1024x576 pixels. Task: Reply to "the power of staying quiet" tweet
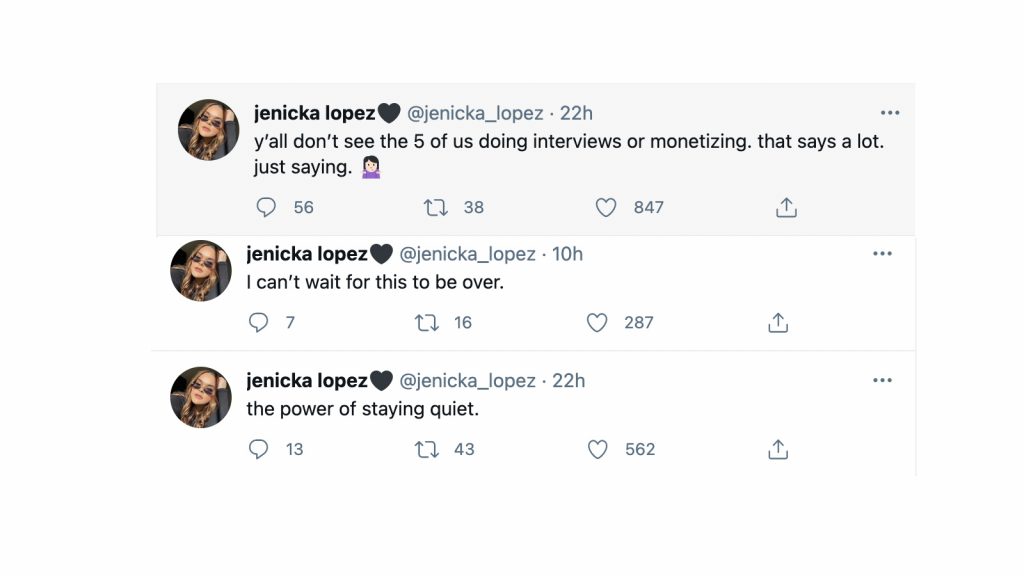click(x=258, y=449)
